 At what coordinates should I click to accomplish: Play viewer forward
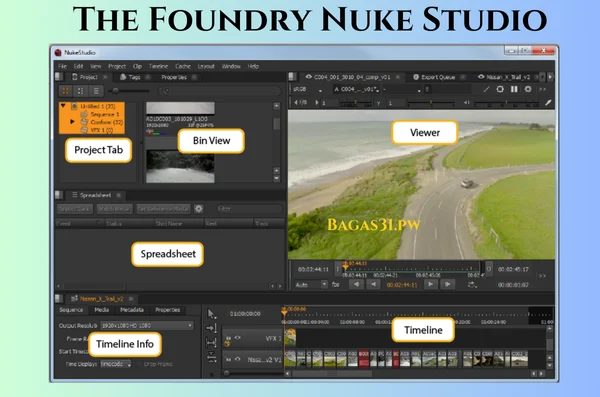(447, 284)
